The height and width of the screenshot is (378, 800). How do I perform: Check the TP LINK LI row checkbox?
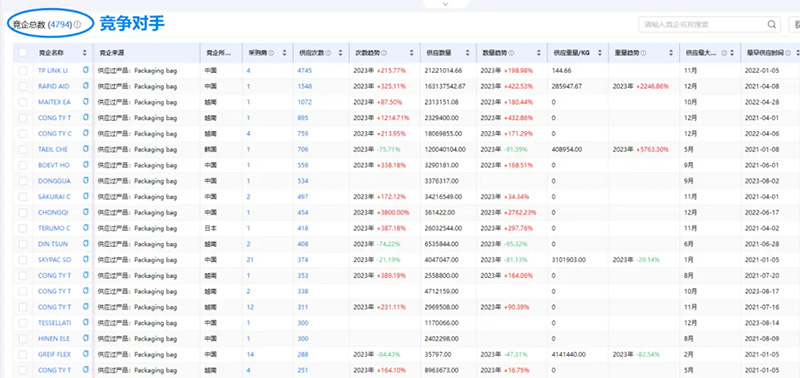23,70
